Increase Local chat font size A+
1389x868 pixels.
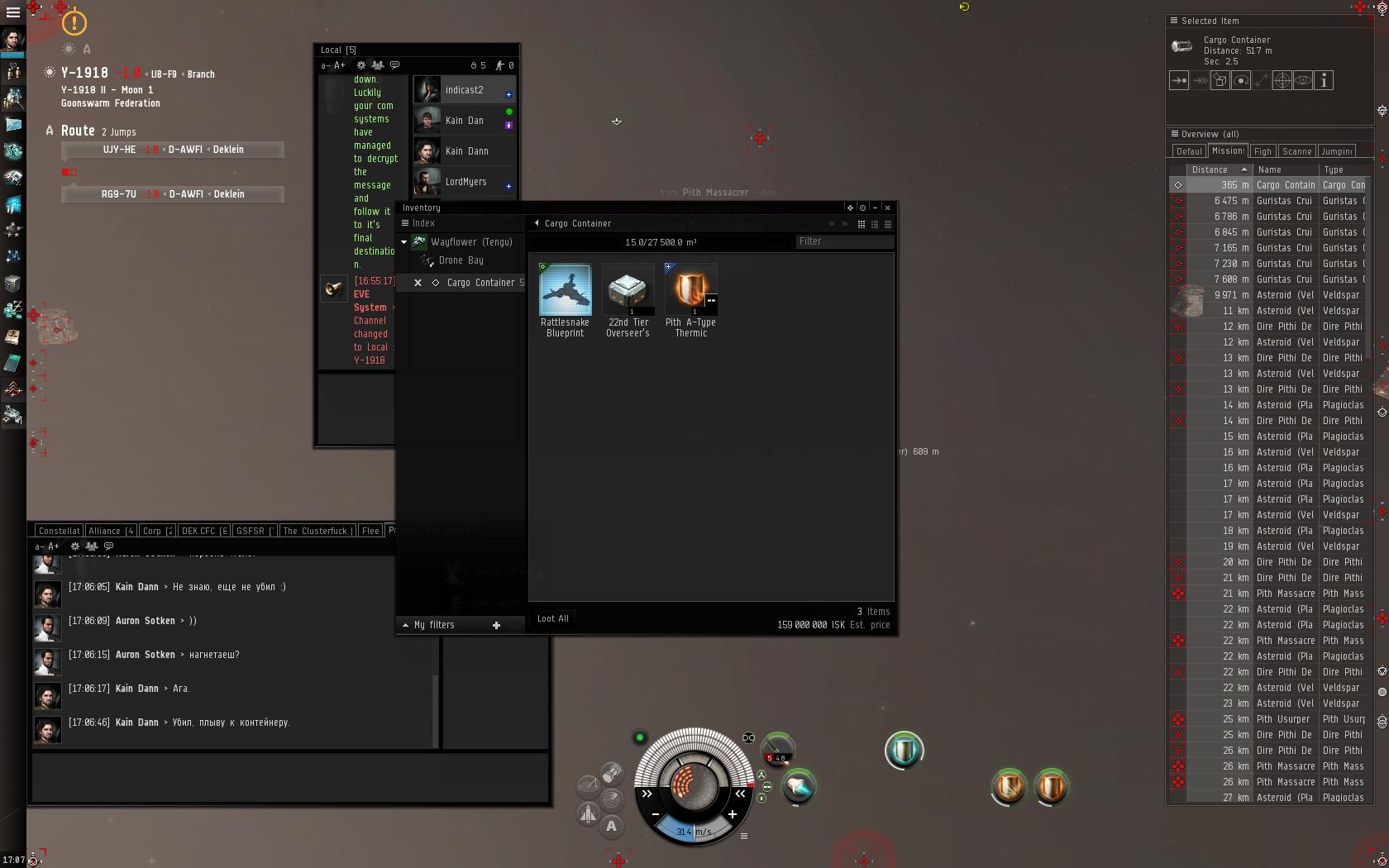[339, 65]
